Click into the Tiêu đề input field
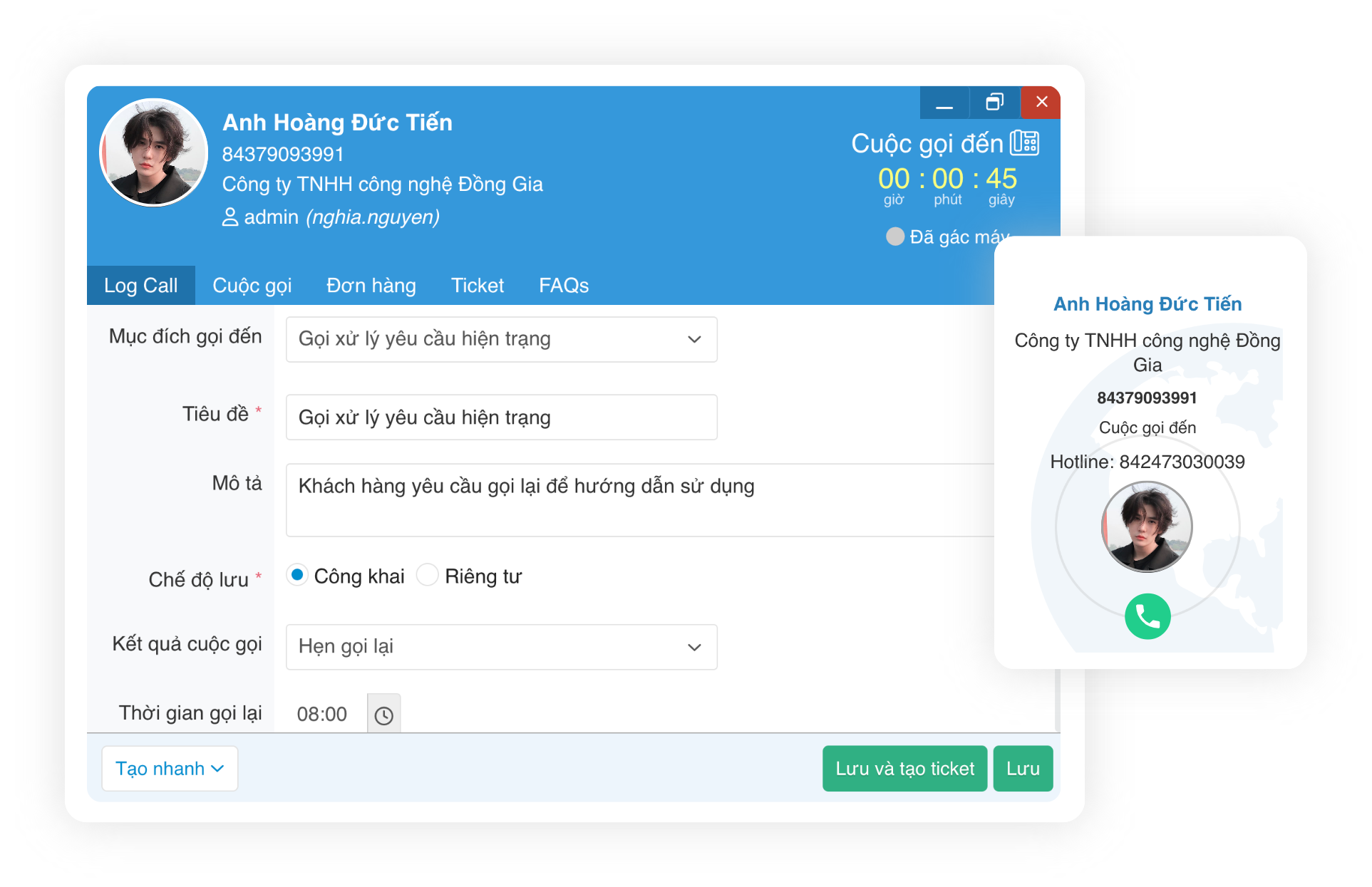This screenshot has height=887, width=1372. [x=501, y=417]
